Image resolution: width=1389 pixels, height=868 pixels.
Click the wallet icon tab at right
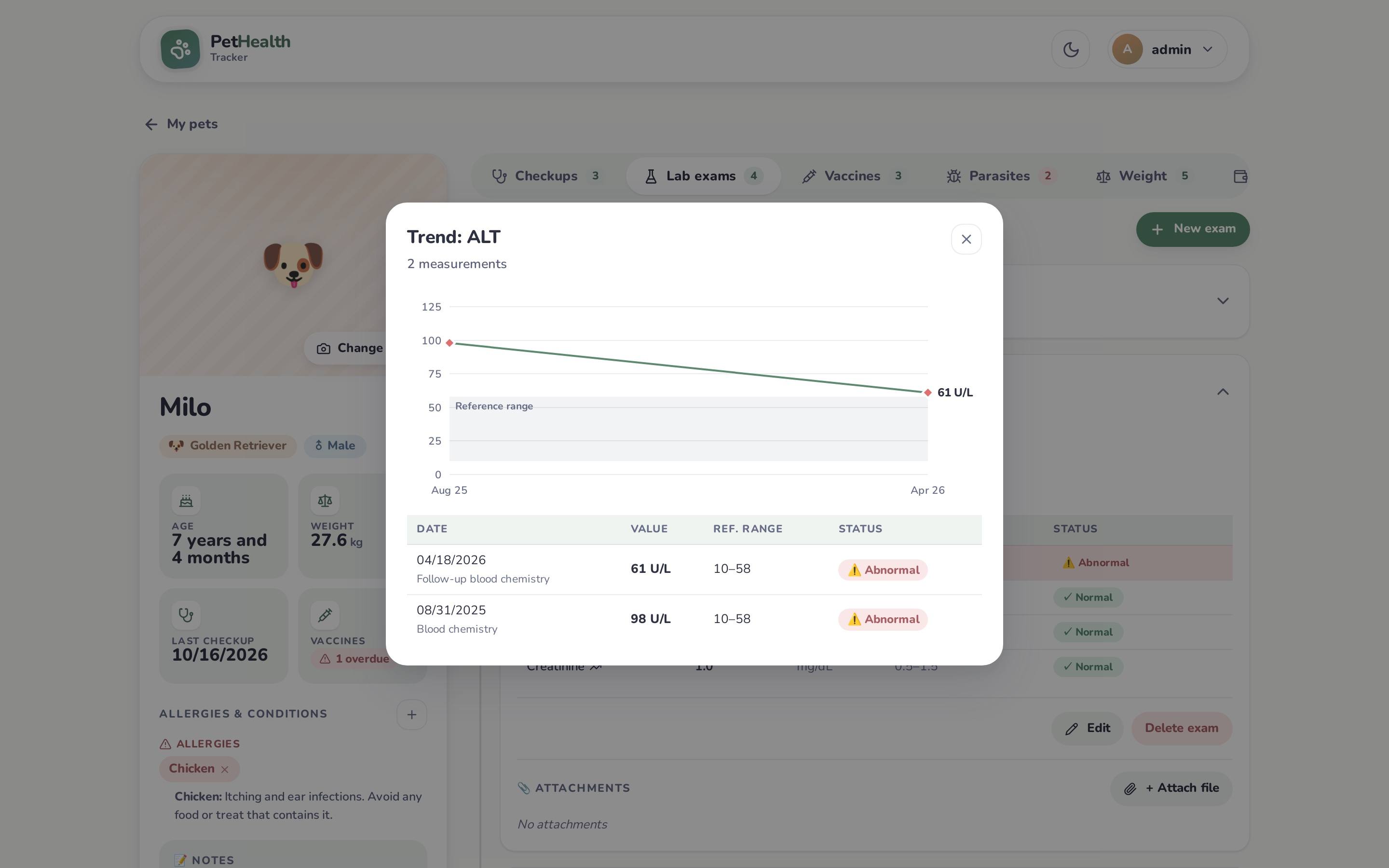[x=1240, y=176]
